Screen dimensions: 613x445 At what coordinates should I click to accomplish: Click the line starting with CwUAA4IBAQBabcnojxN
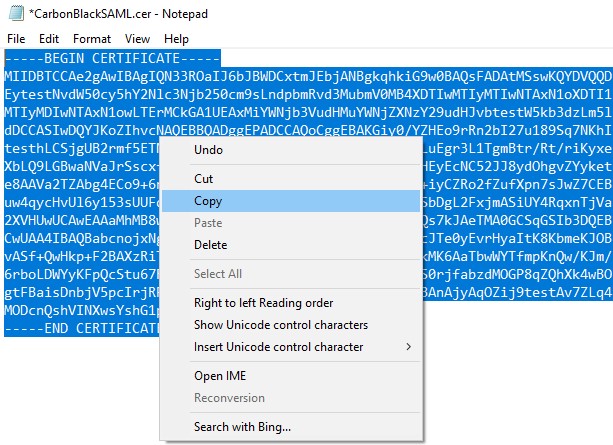(82, 238)
